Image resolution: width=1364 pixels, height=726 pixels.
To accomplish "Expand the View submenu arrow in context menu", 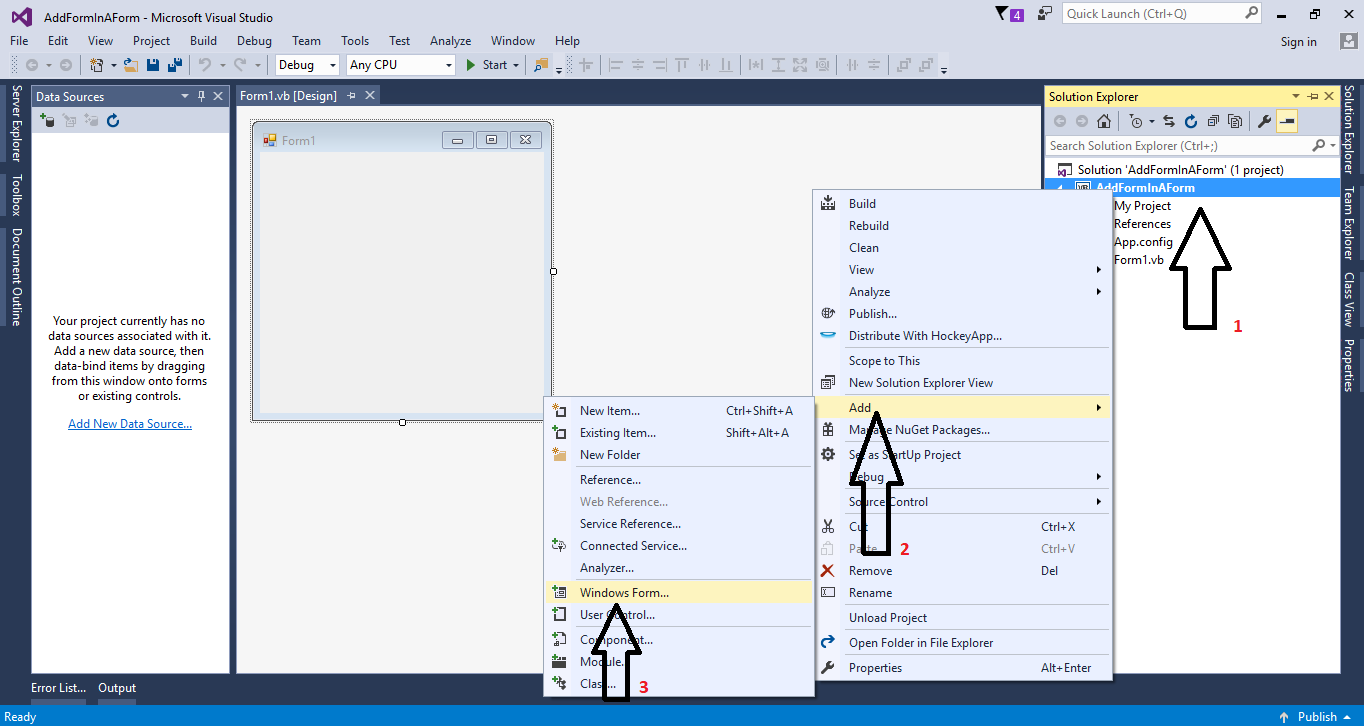I will click(1099, 270).
